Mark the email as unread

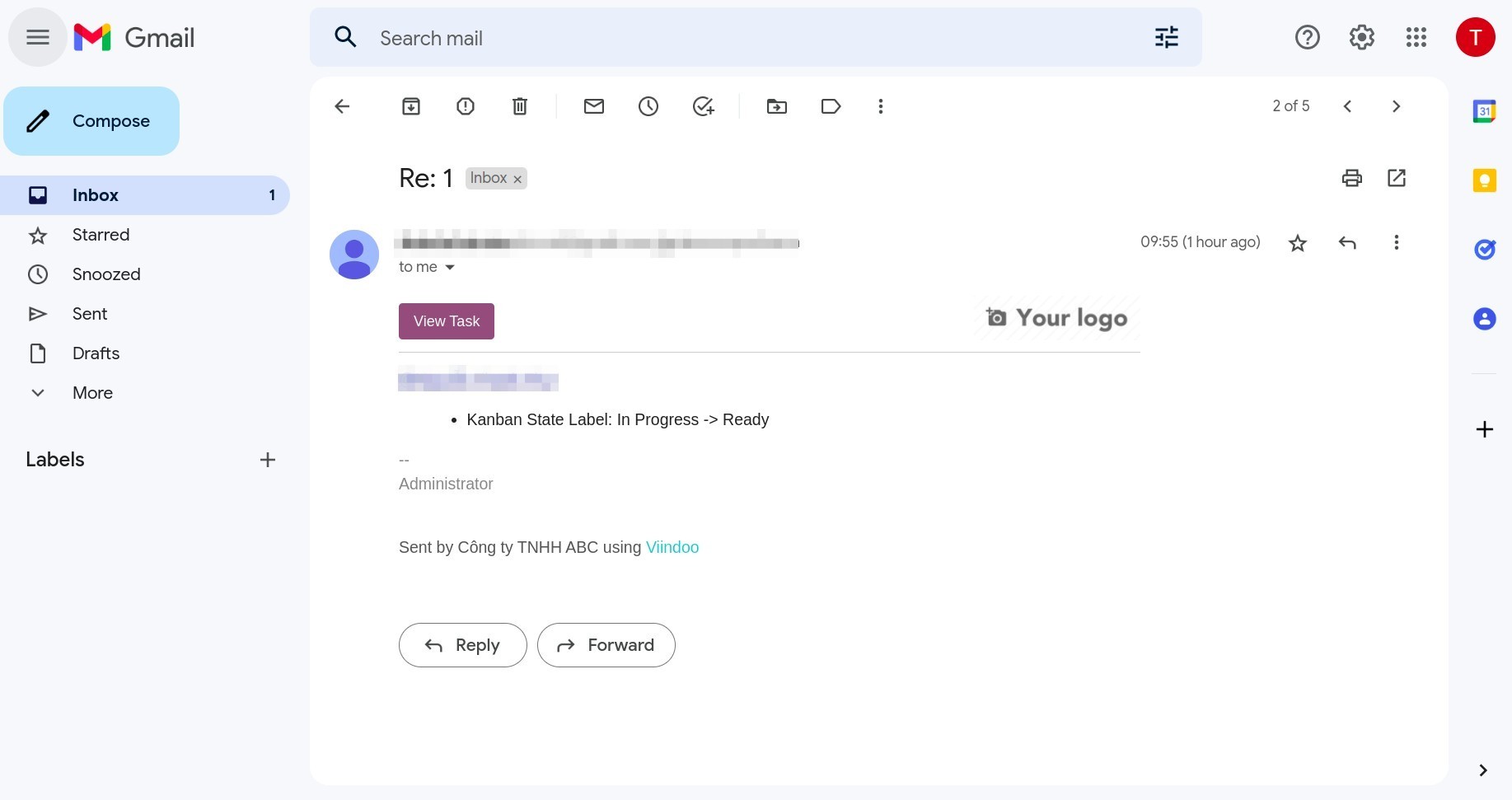594,106
